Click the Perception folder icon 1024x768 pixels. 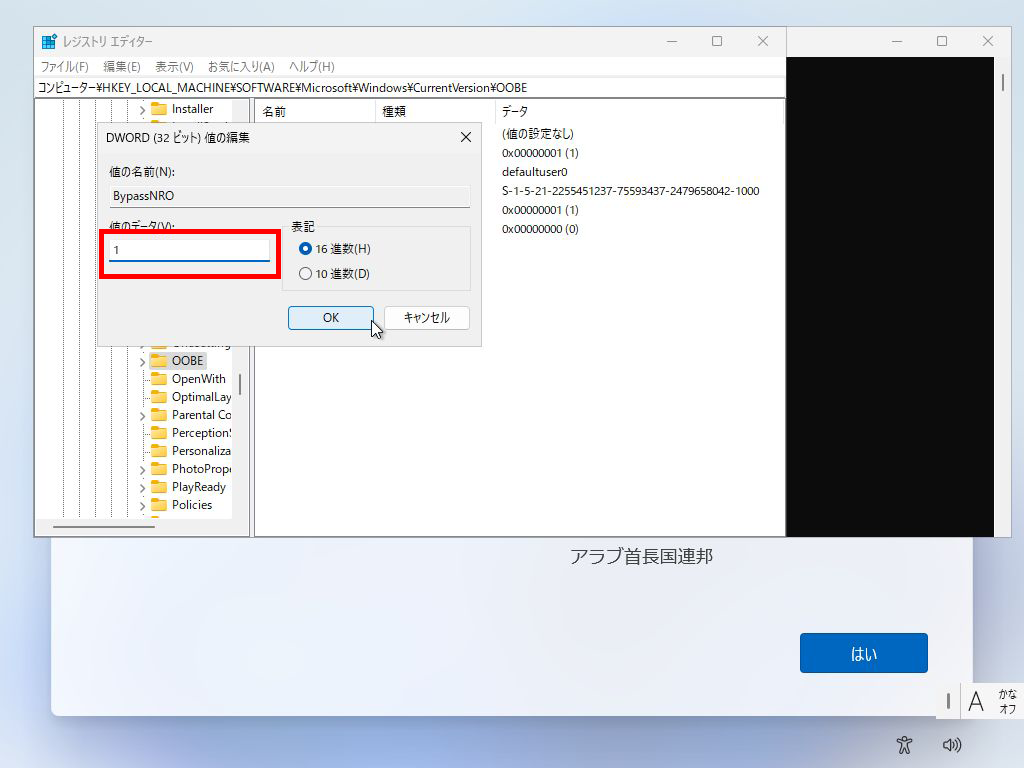pos(159,432)
